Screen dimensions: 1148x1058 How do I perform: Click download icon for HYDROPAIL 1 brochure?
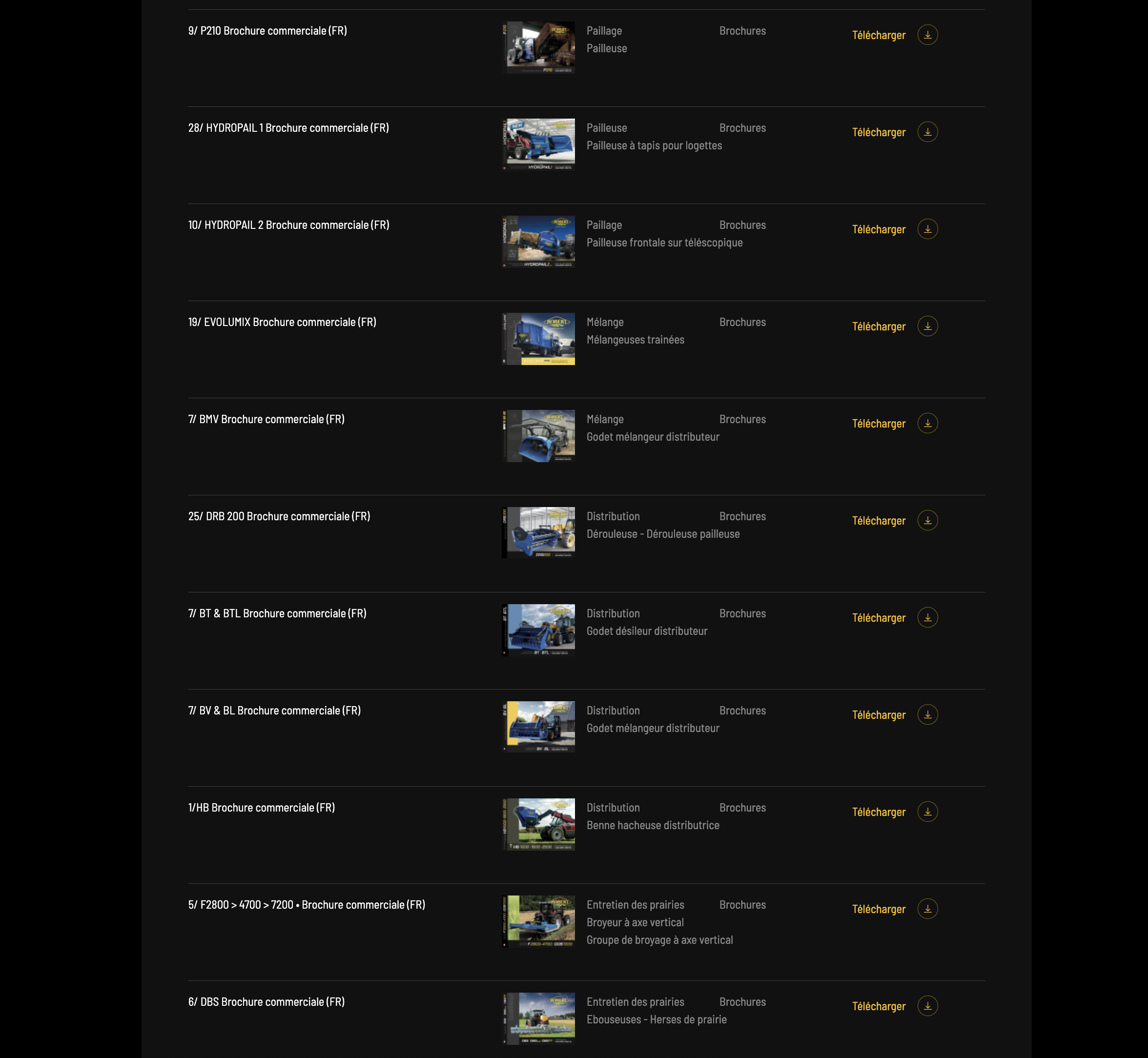coord(927,132)
